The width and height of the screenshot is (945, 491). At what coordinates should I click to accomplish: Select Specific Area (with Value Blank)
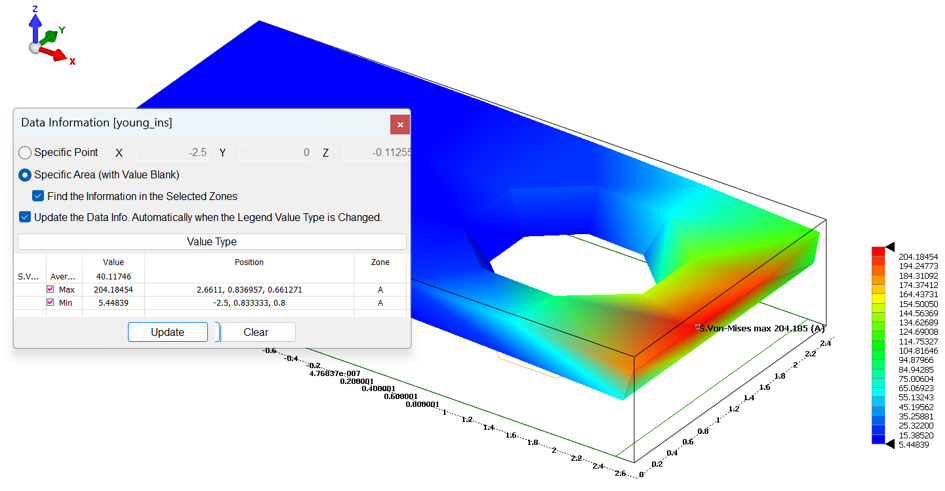coord(26,175)
